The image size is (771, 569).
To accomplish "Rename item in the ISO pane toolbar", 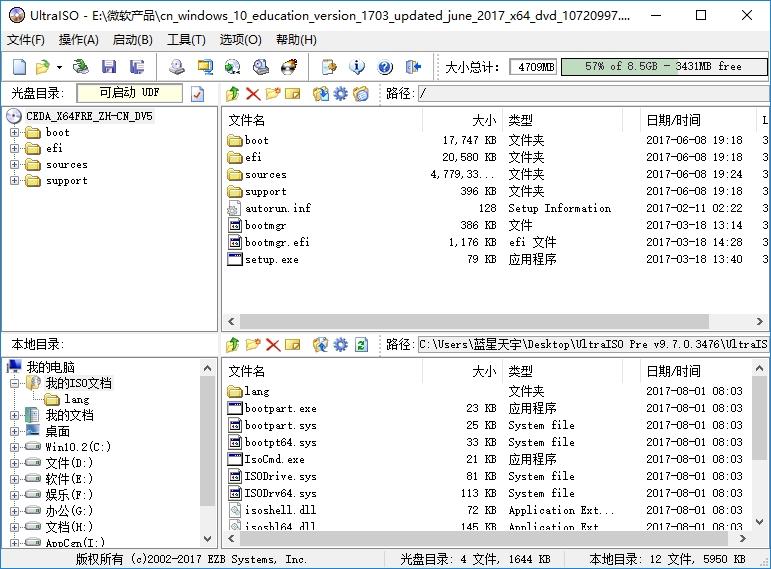I will click(x=293, y=93).
